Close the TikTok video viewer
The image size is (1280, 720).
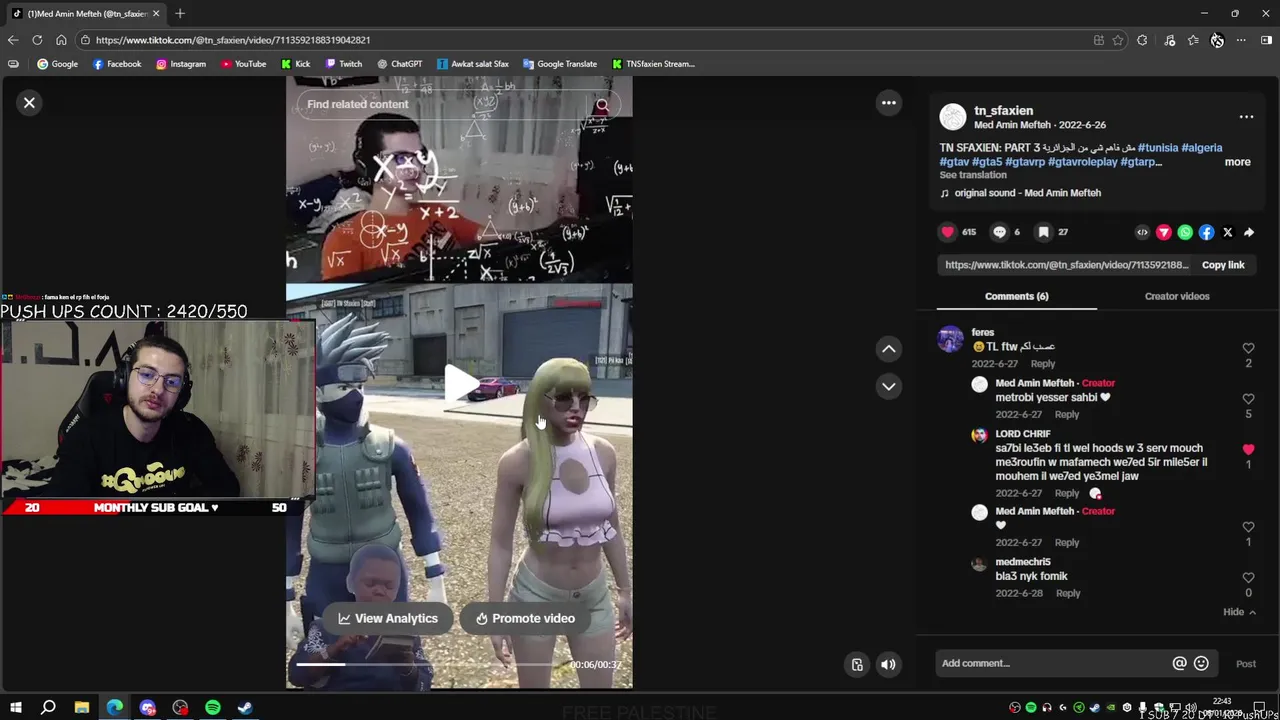29,103
